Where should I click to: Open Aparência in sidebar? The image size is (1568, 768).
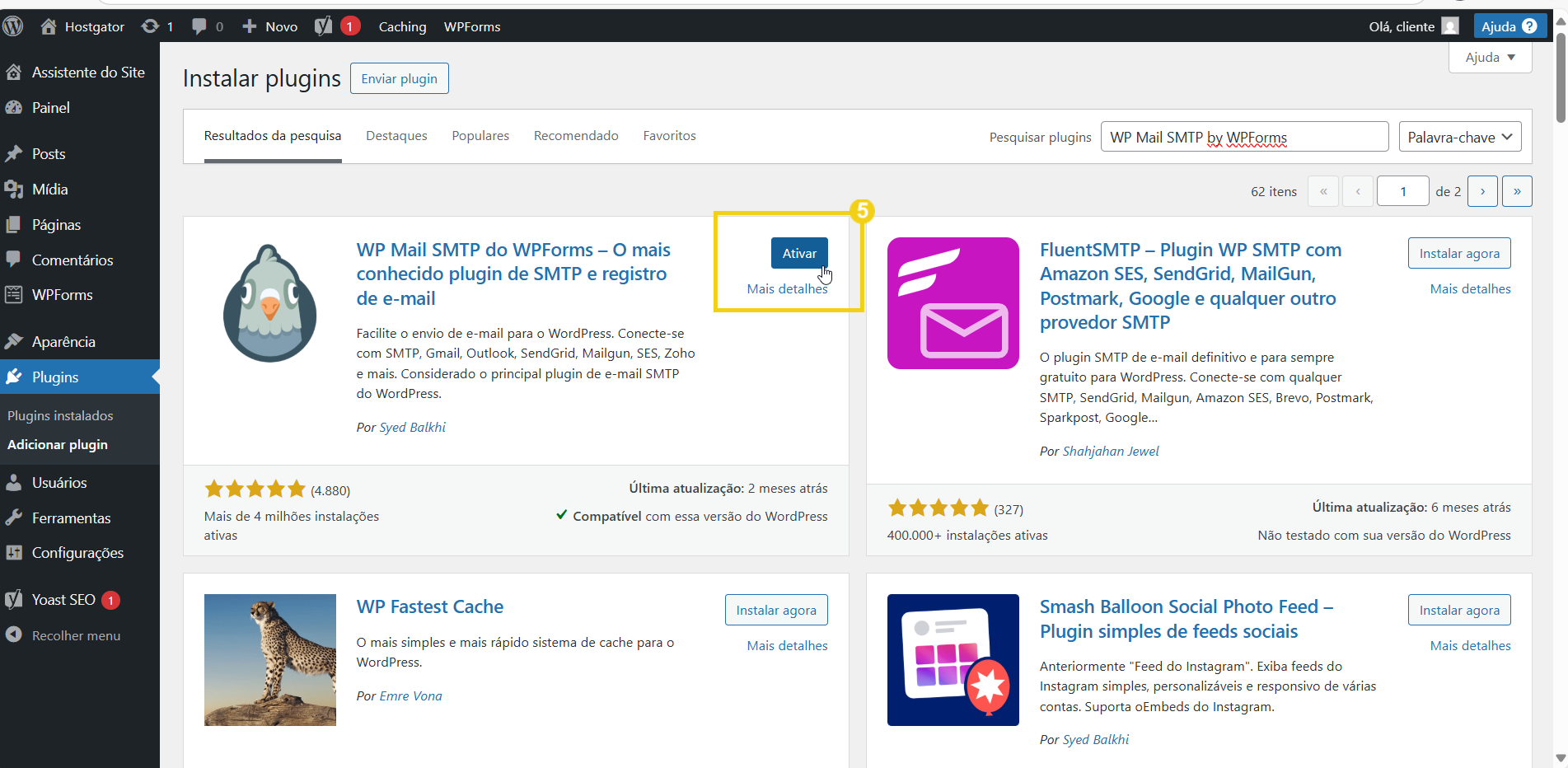click(80, 342)
